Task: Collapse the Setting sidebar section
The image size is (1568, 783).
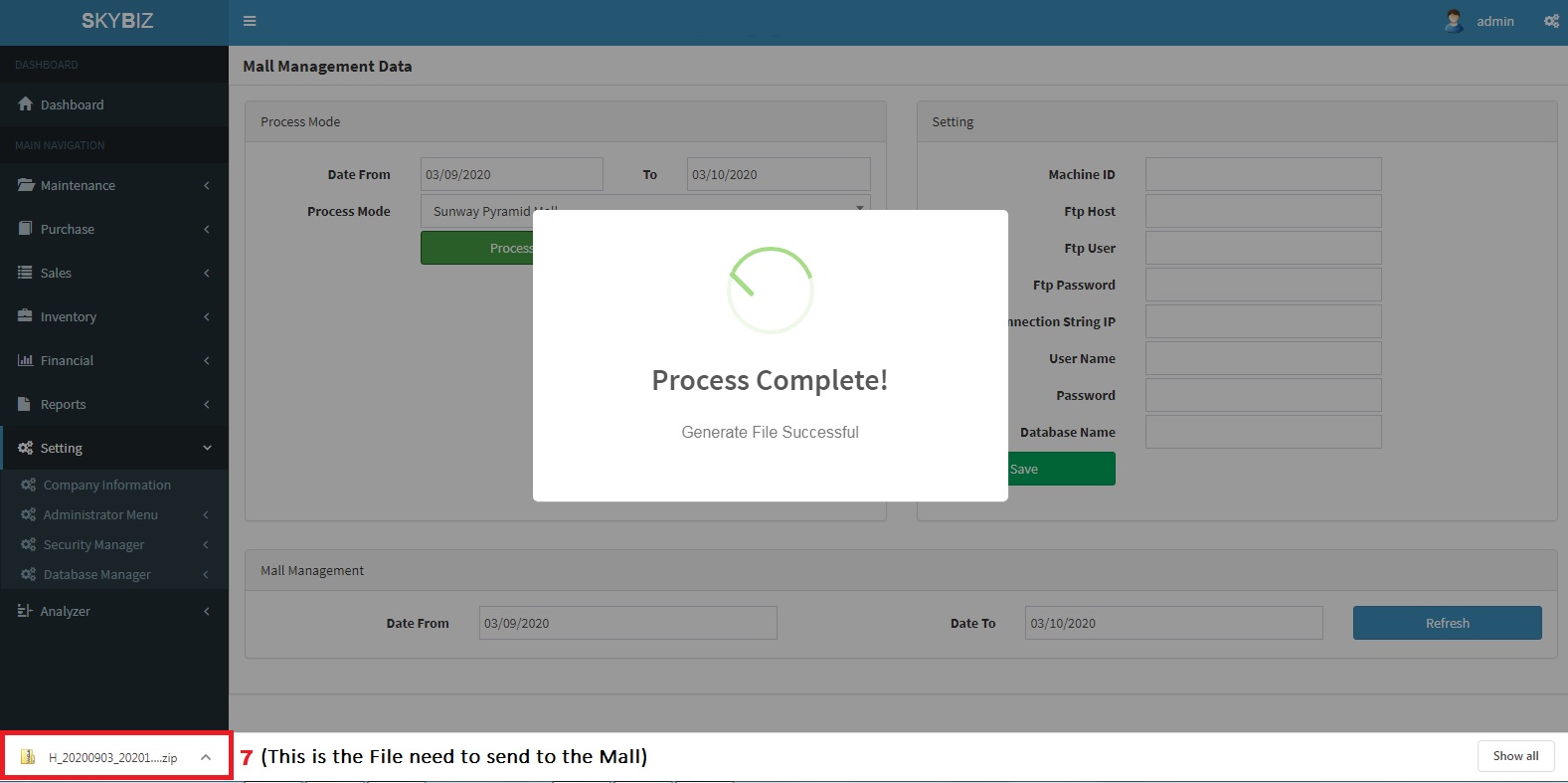Action: (113, 448)
